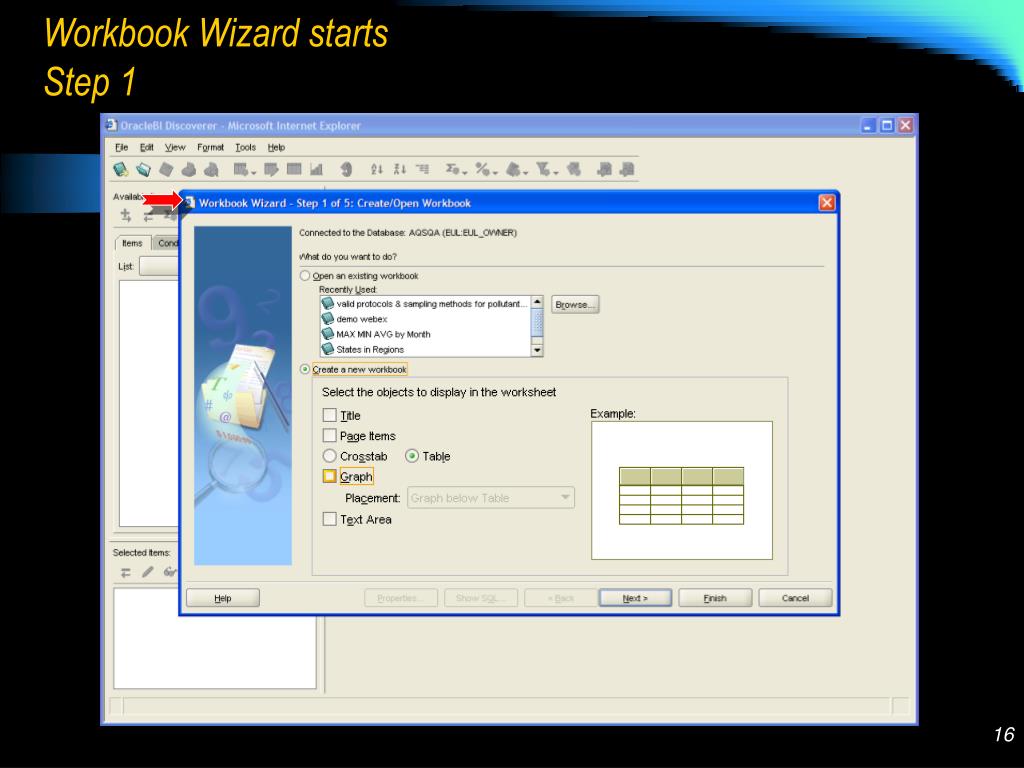Click the pencil edit icon under Selected Items
This screenshot has height=768, width=1024.
point(148,572)
